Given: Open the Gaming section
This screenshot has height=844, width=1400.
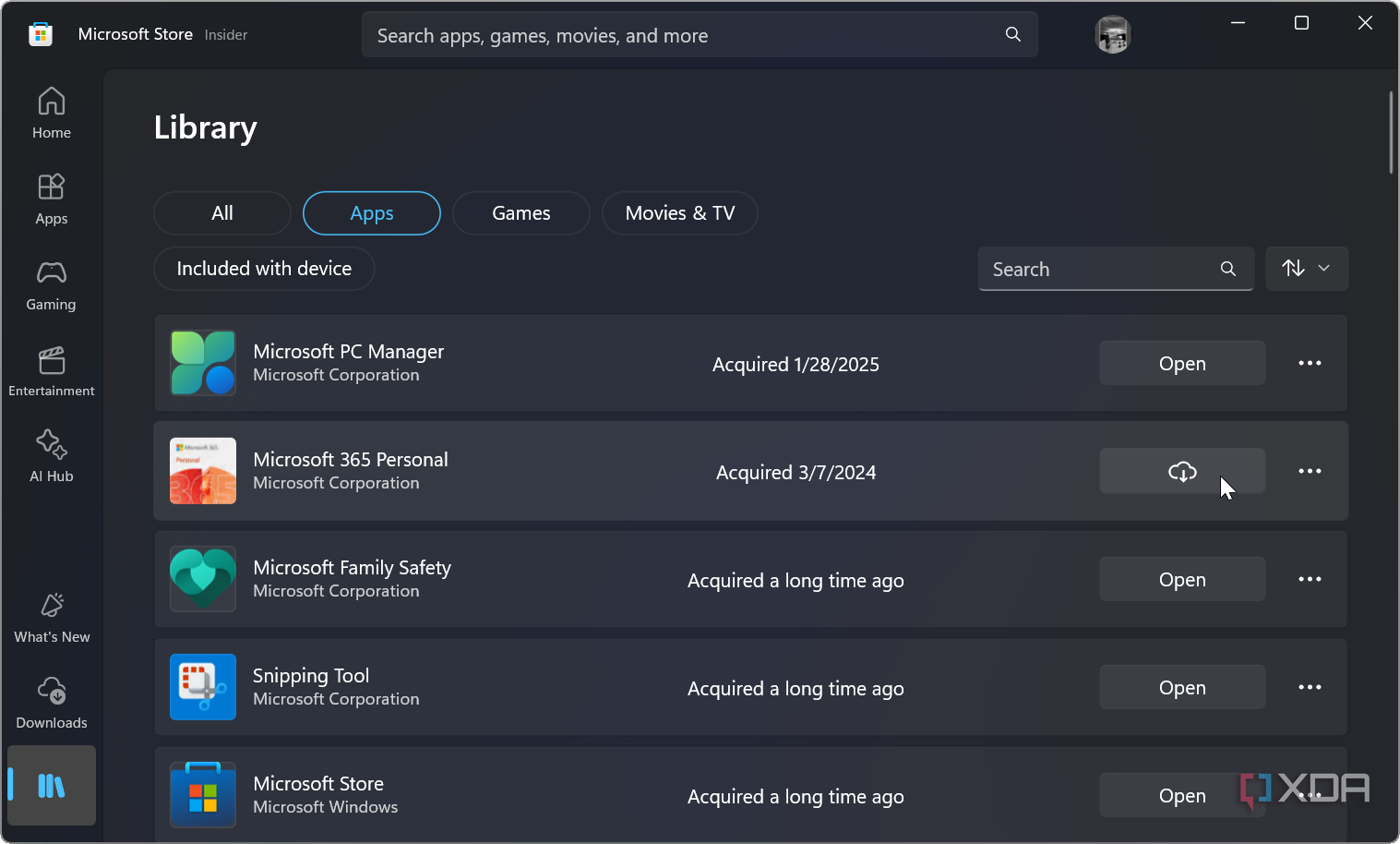Looking at the screenshot, I should coord(52,285).
